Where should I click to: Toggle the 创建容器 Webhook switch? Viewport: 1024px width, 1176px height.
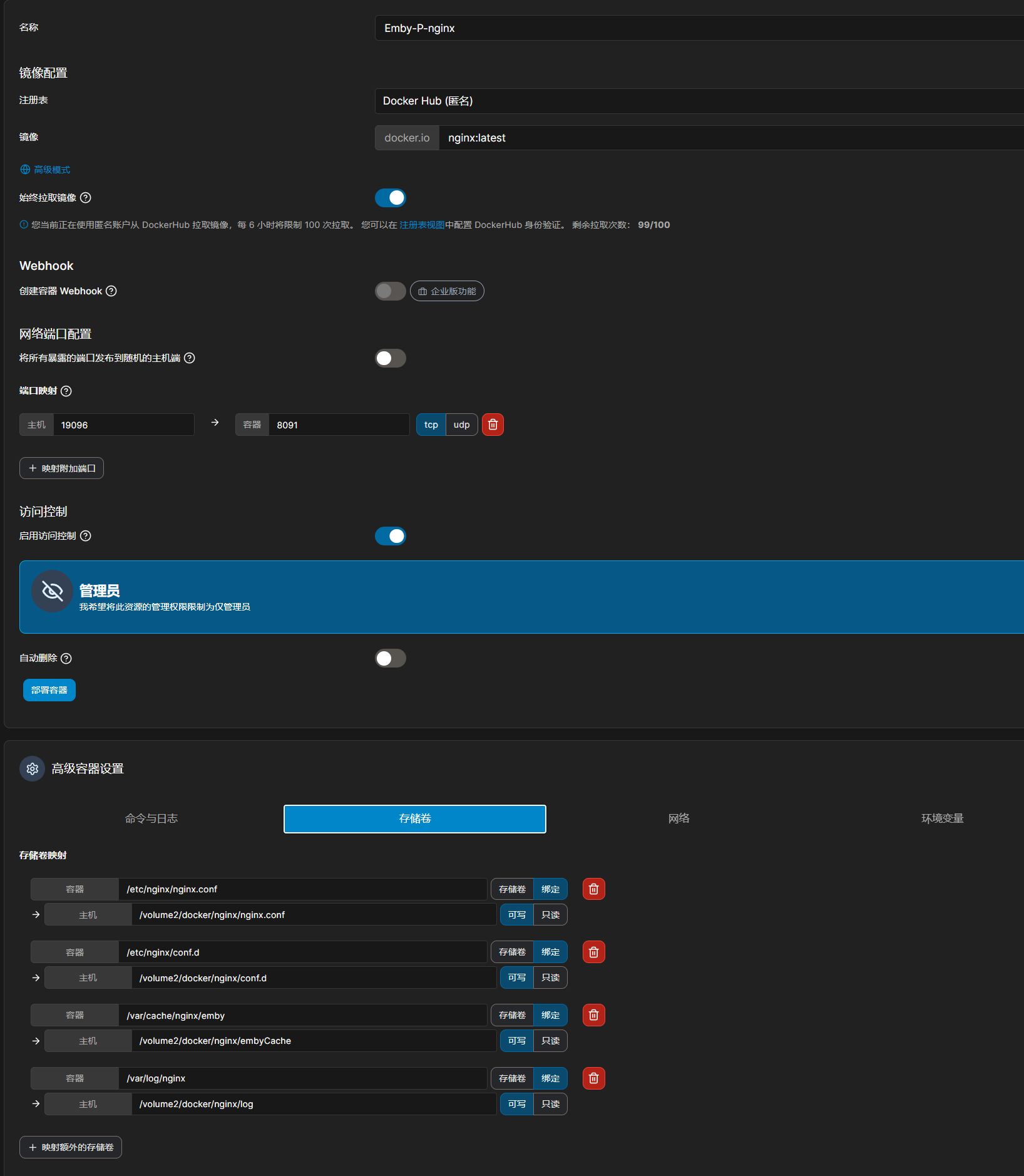click(391, 291)
